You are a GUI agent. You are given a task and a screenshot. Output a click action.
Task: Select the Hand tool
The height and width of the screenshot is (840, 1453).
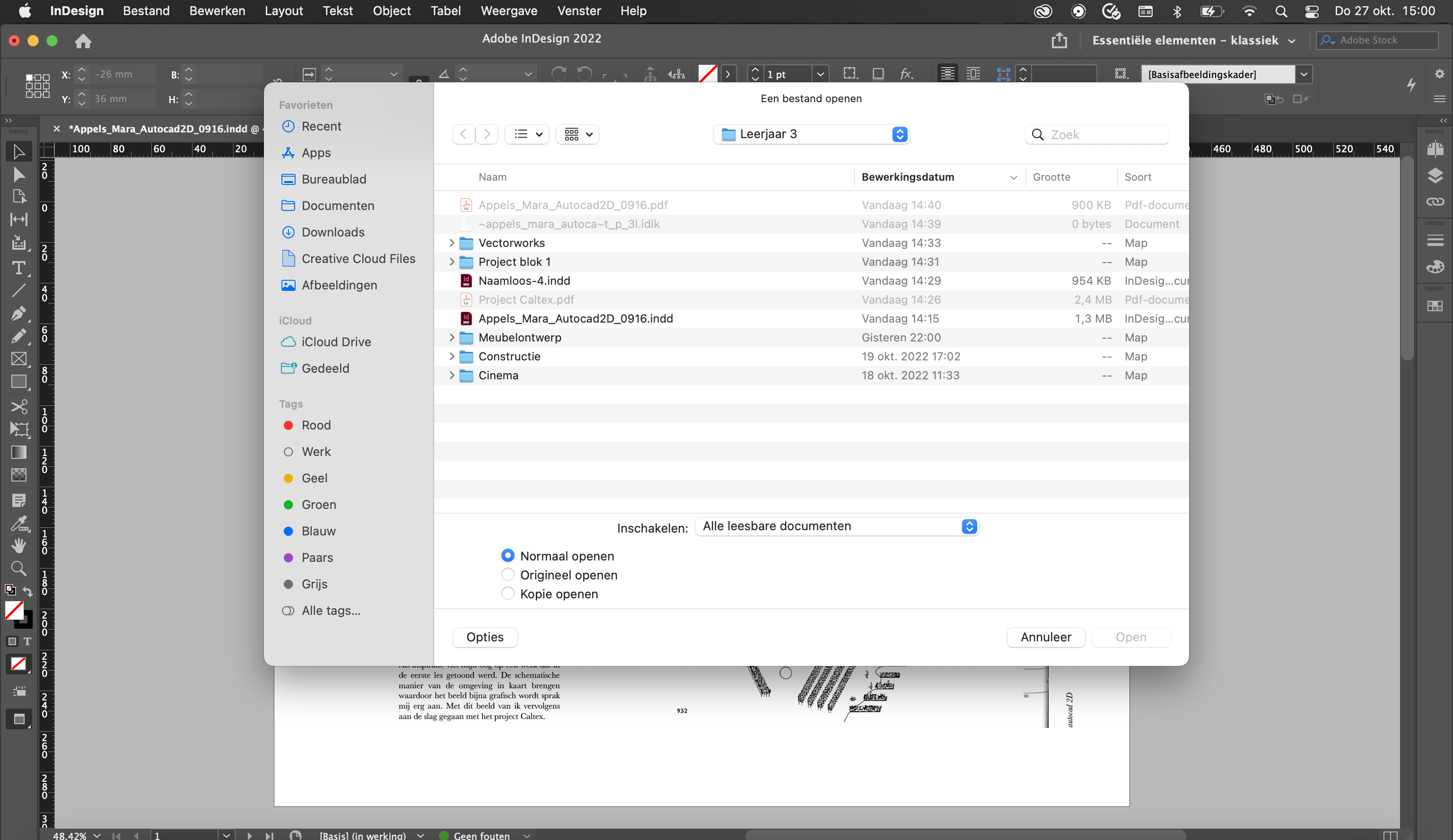(x=19, y=545)
